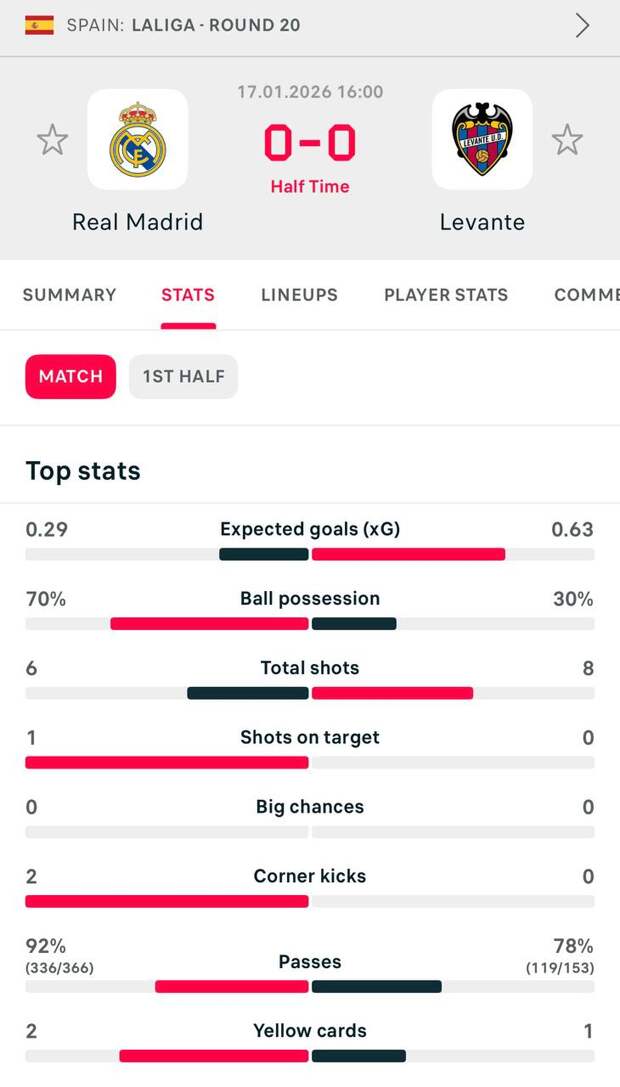Switch to the Summary tab
Viewport: 620px width, 1087px height.
pyautogui.click(x=69, y=295)
